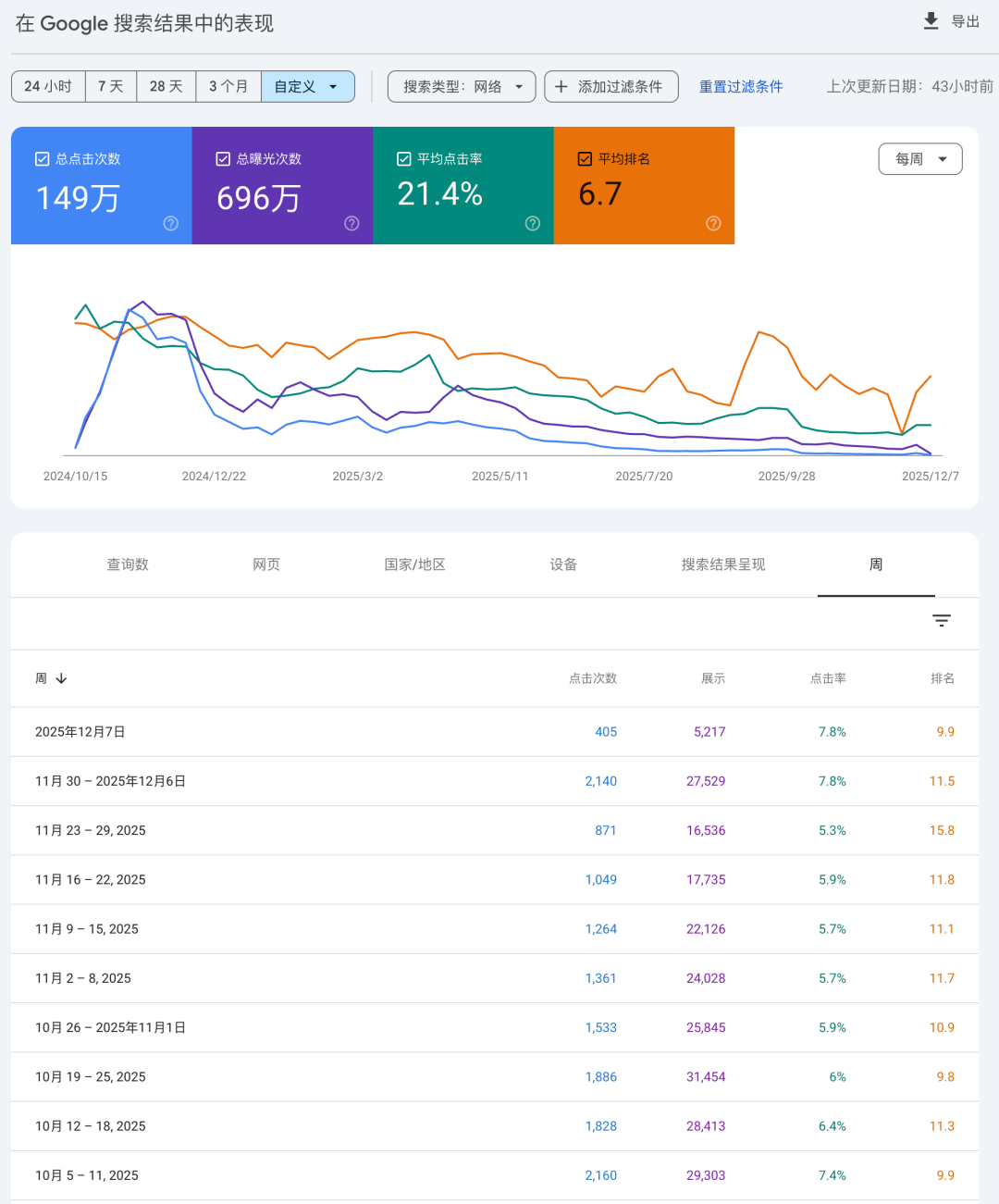
Task: Click chart axis date 2025/7/20
Action: click(644, 477)
